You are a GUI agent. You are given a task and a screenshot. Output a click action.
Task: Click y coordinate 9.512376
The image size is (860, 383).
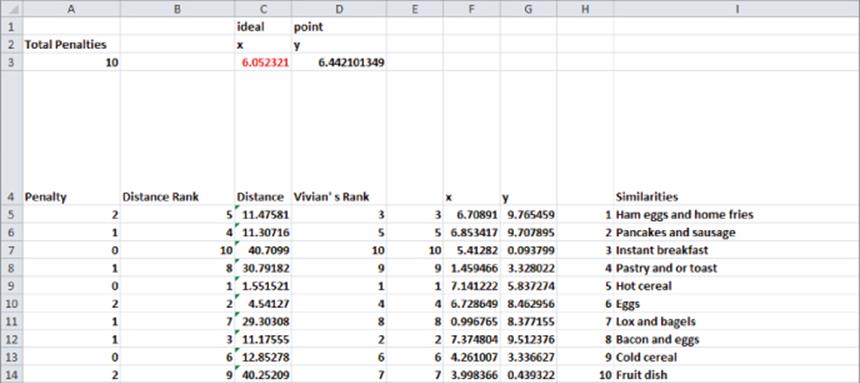pos(528,339)
